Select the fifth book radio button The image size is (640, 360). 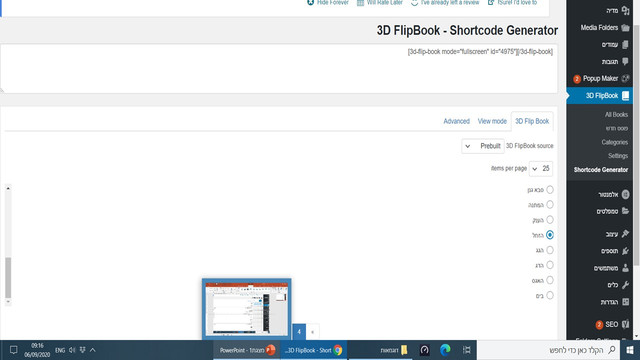click(550, 250)
